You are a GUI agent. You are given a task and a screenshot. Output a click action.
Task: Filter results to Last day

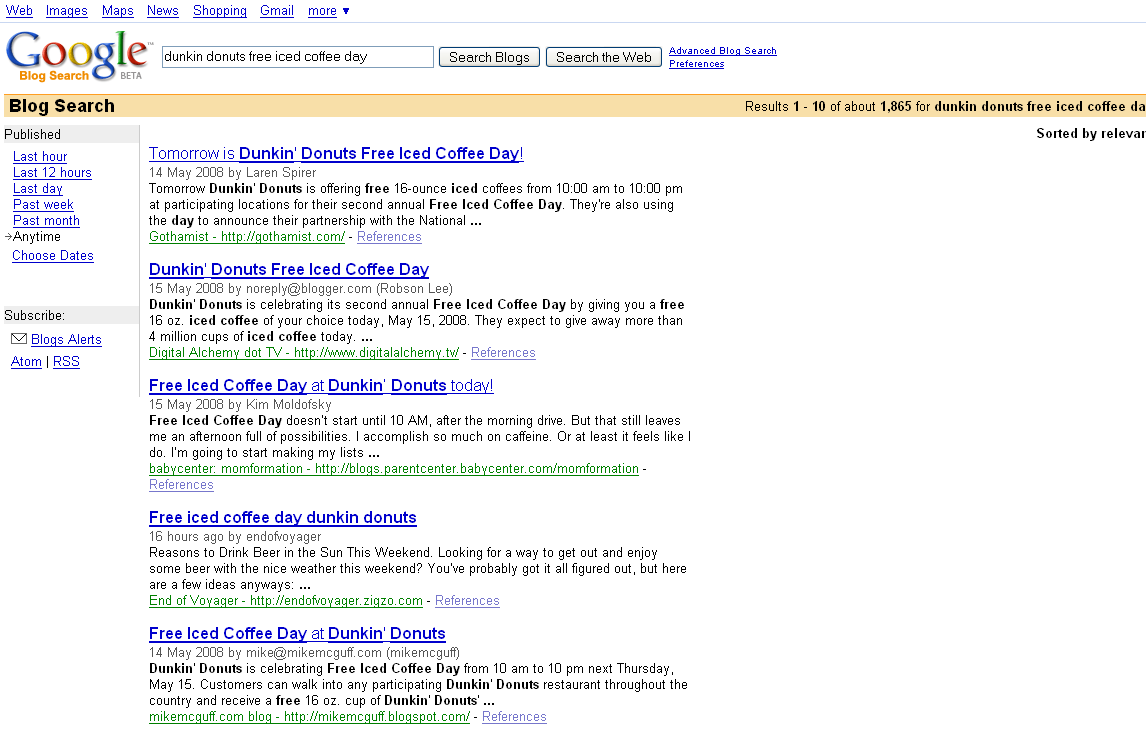click(x=37, y=189)
